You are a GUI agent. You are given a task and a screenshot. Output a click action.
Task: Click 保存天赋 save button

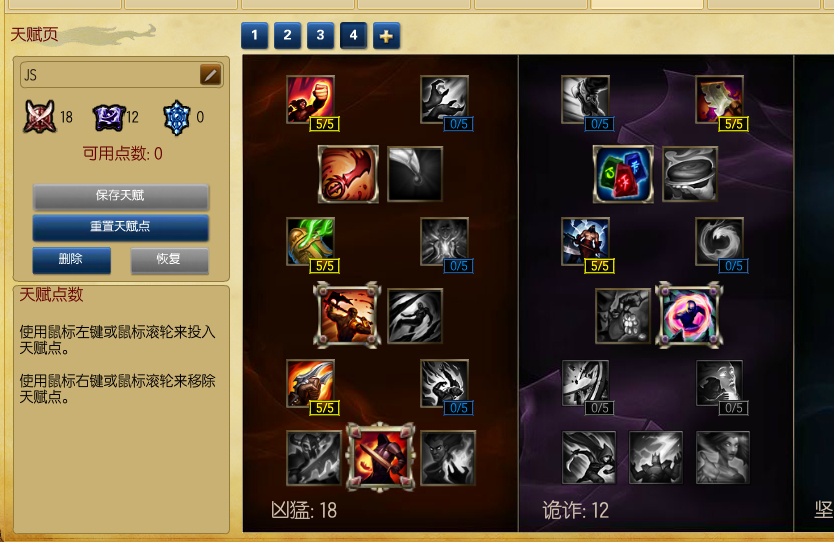pyautogui.click(x=121, y=196)
